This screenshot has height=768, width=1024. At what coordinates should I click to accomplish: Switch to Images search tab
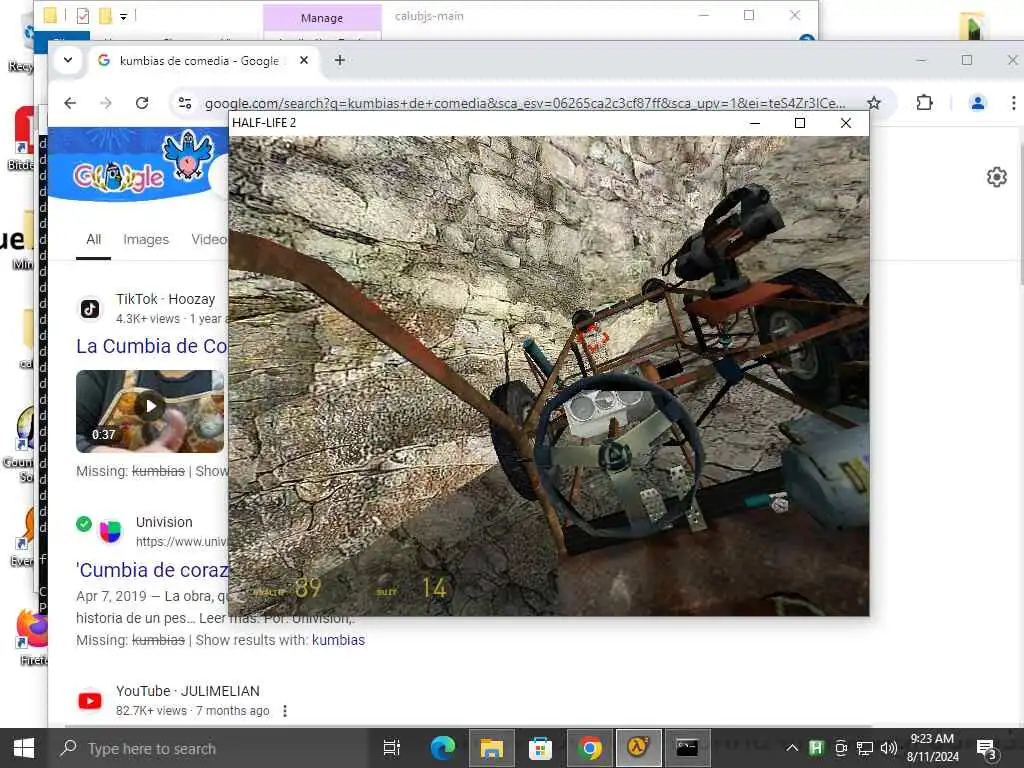coord(146,240)
